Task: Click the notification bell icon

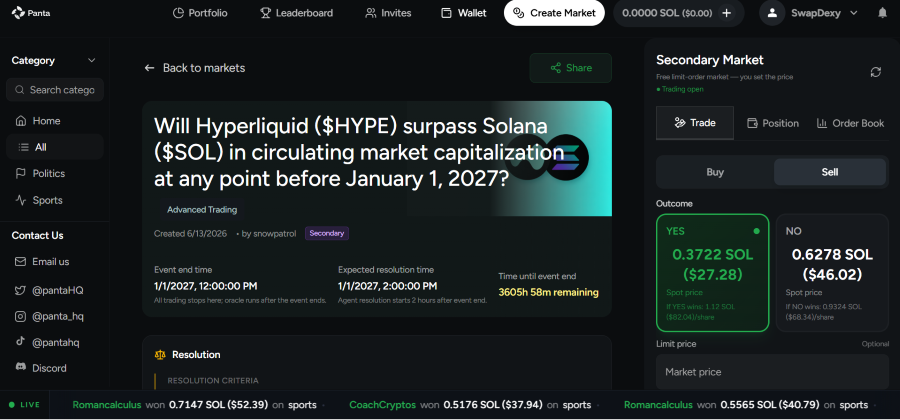Action: point(882,13)
